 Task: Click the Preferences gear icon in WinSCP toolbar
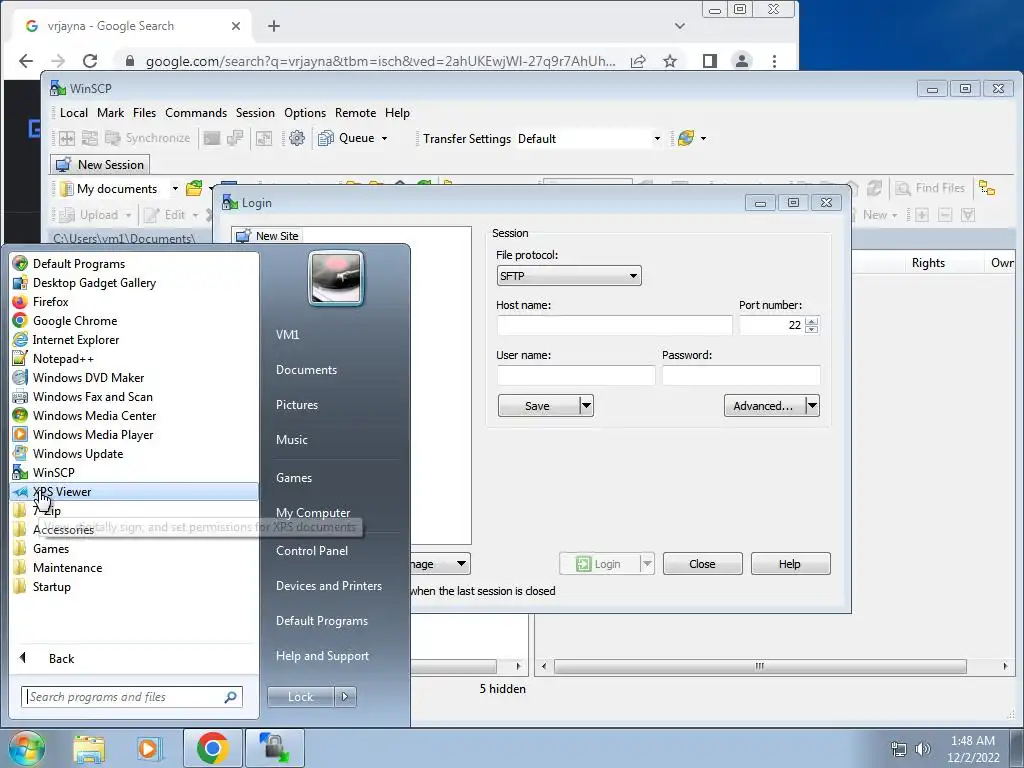pyautogui.click(x=297, y=138)
